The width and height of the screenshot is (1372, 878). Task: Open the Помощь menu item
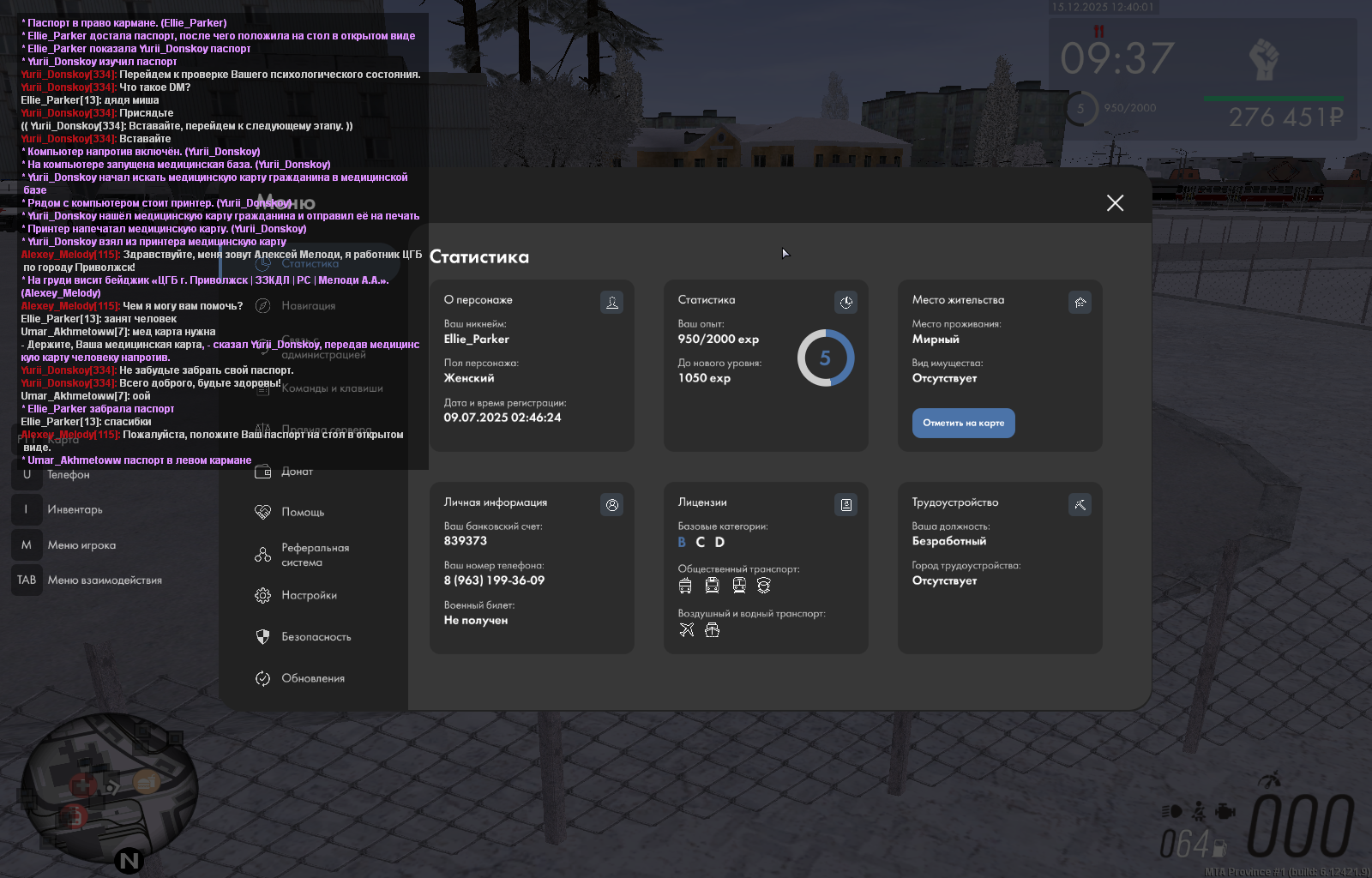pos(303,513)
